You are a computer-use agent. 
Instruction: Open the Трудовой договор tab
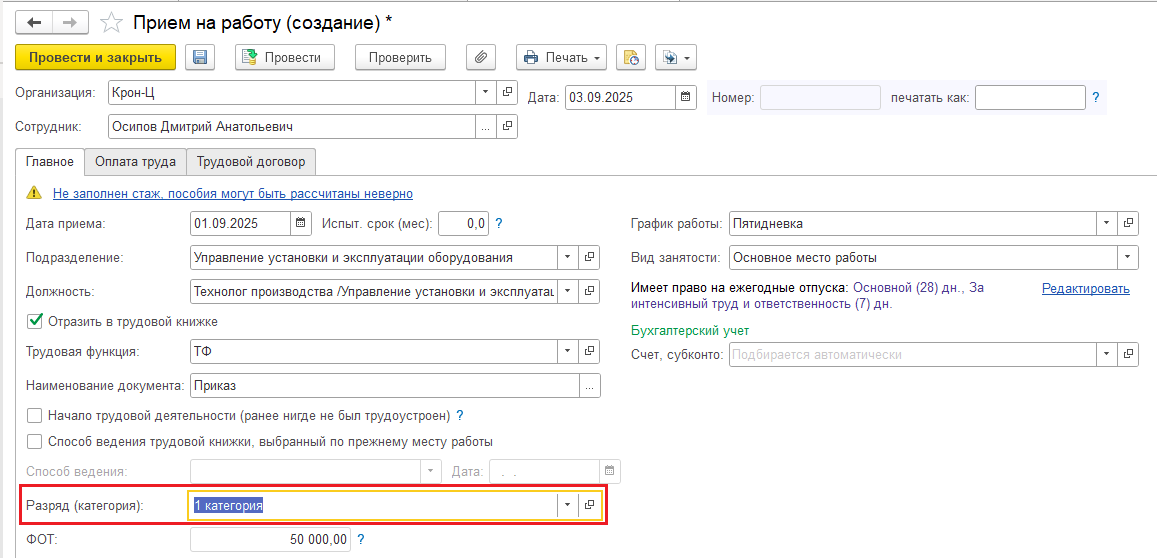click(x=251, y=161)
